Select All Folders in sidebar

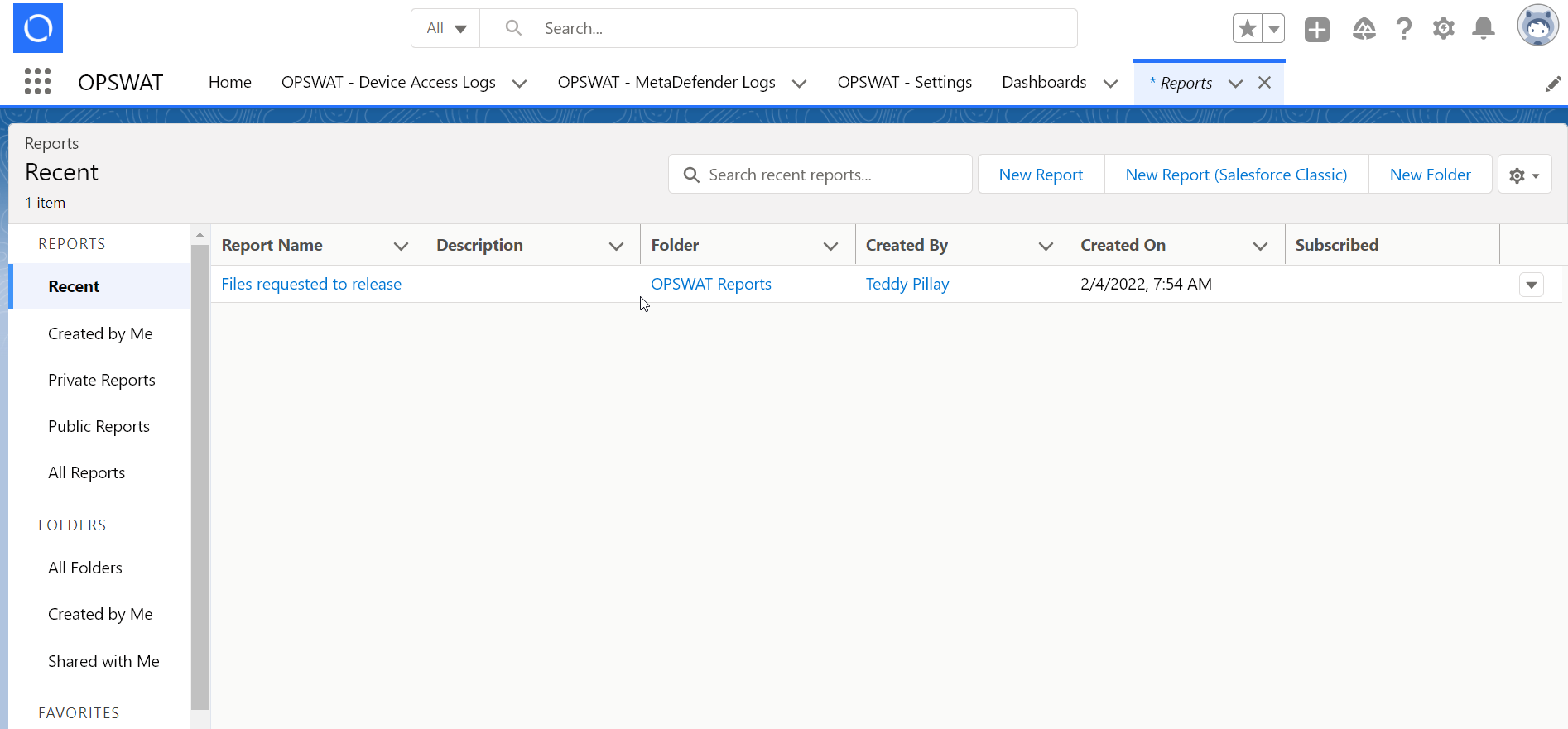click(x=85, y=568)
